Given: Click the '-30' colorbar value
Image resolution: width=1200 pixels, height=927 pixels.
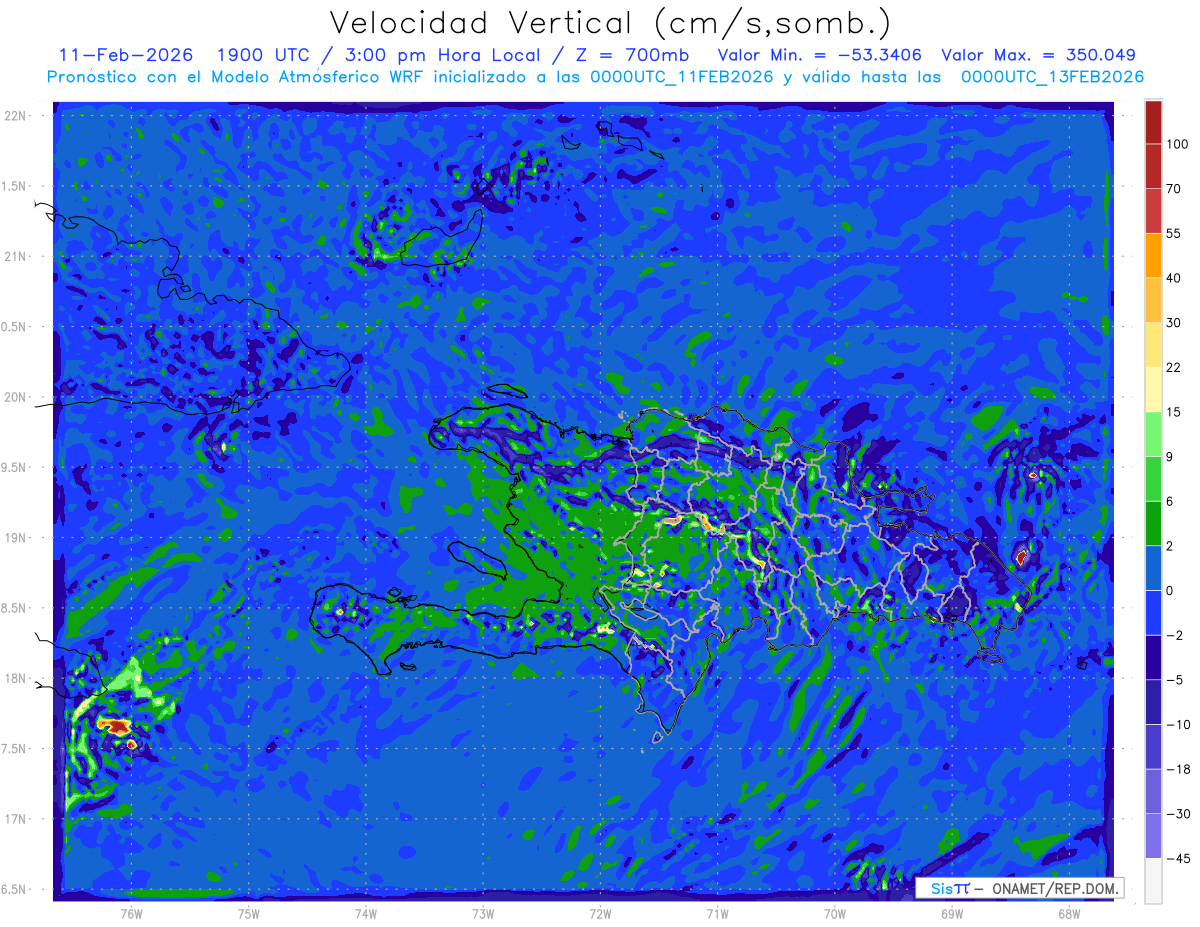Looking at the screenshot, I should [x=1177, y=814].
